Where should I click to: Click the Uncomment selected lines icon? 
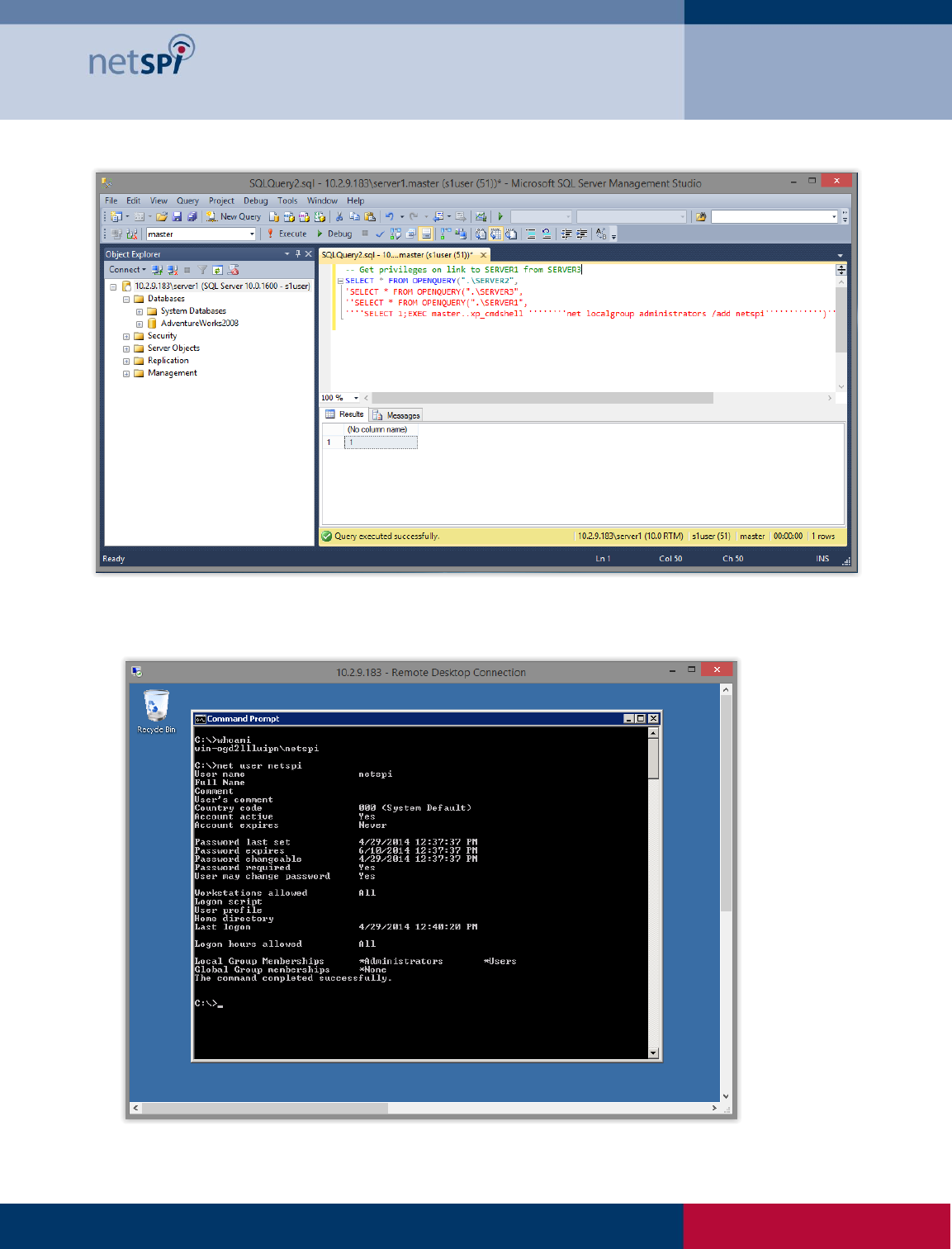click(x=547, y=234)
